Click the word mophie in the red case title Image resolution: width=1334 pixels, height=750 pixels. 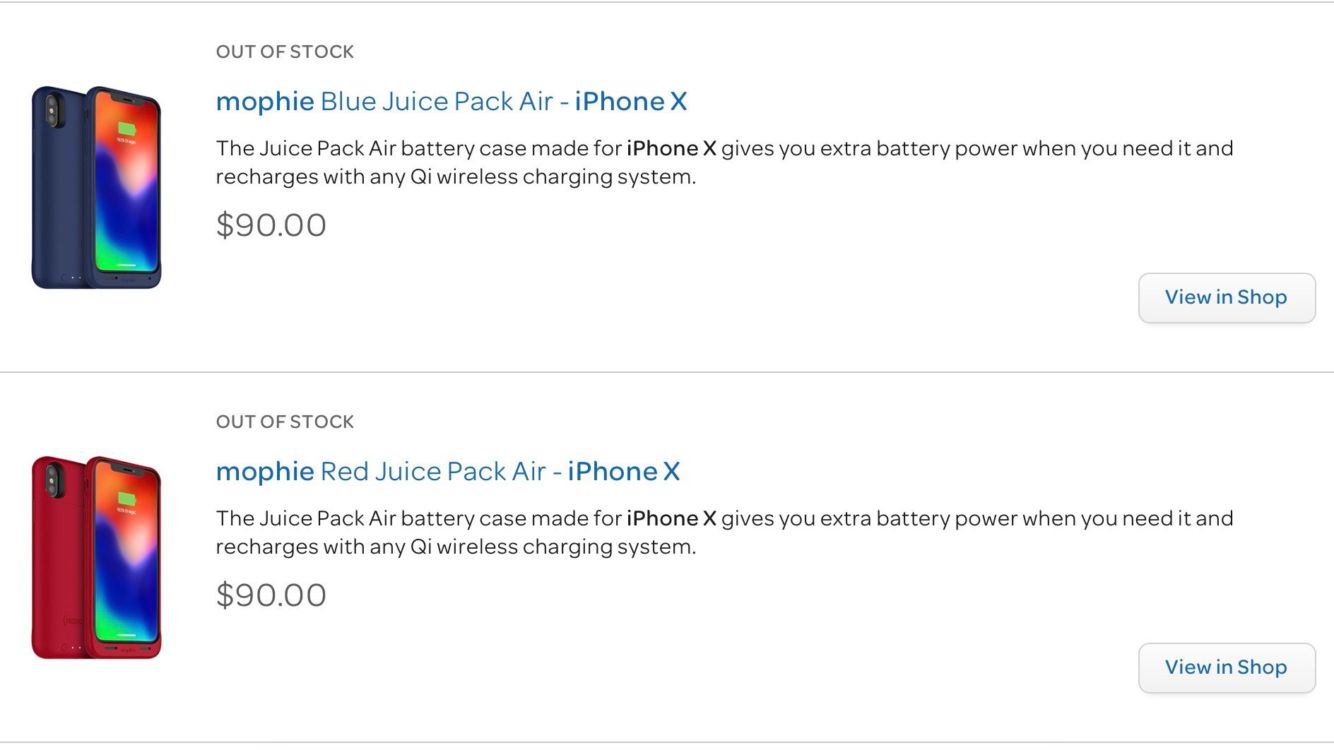click(265, 471)
